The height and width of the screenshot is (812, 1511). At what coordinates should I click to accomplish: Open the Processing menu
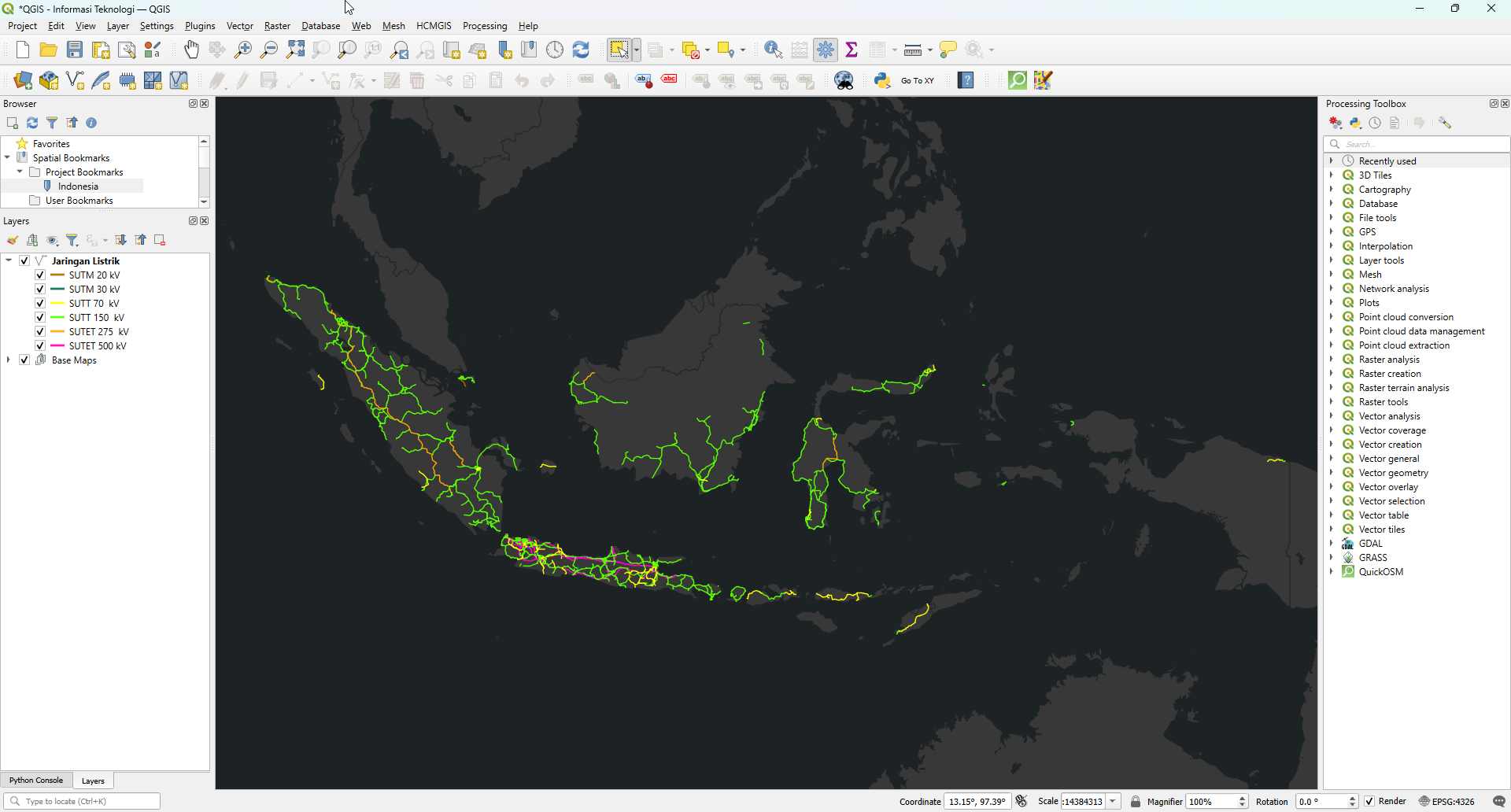click(x=484, y=26)
